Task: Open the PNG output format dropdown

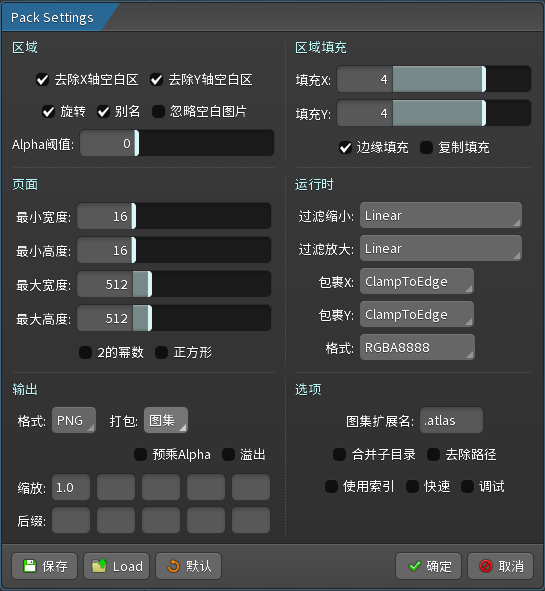Action: click(74, 420)
